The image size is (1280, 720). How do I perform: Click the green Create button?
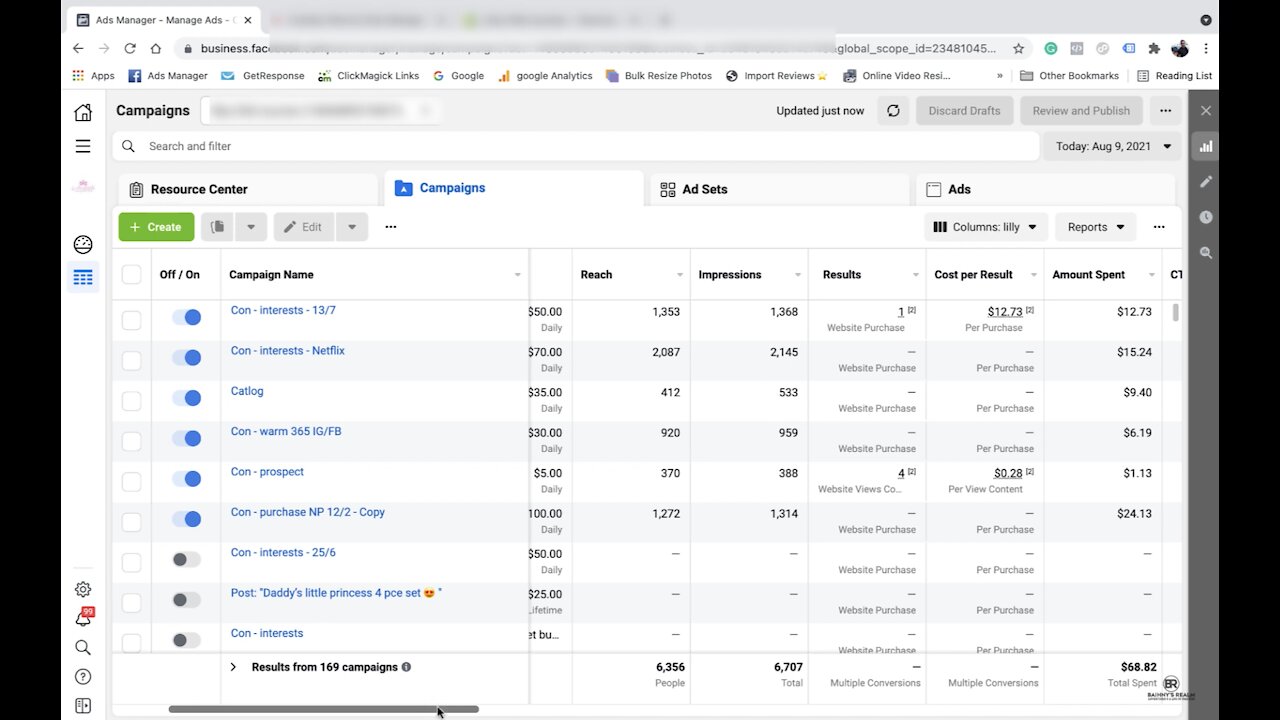pos(156,227)
